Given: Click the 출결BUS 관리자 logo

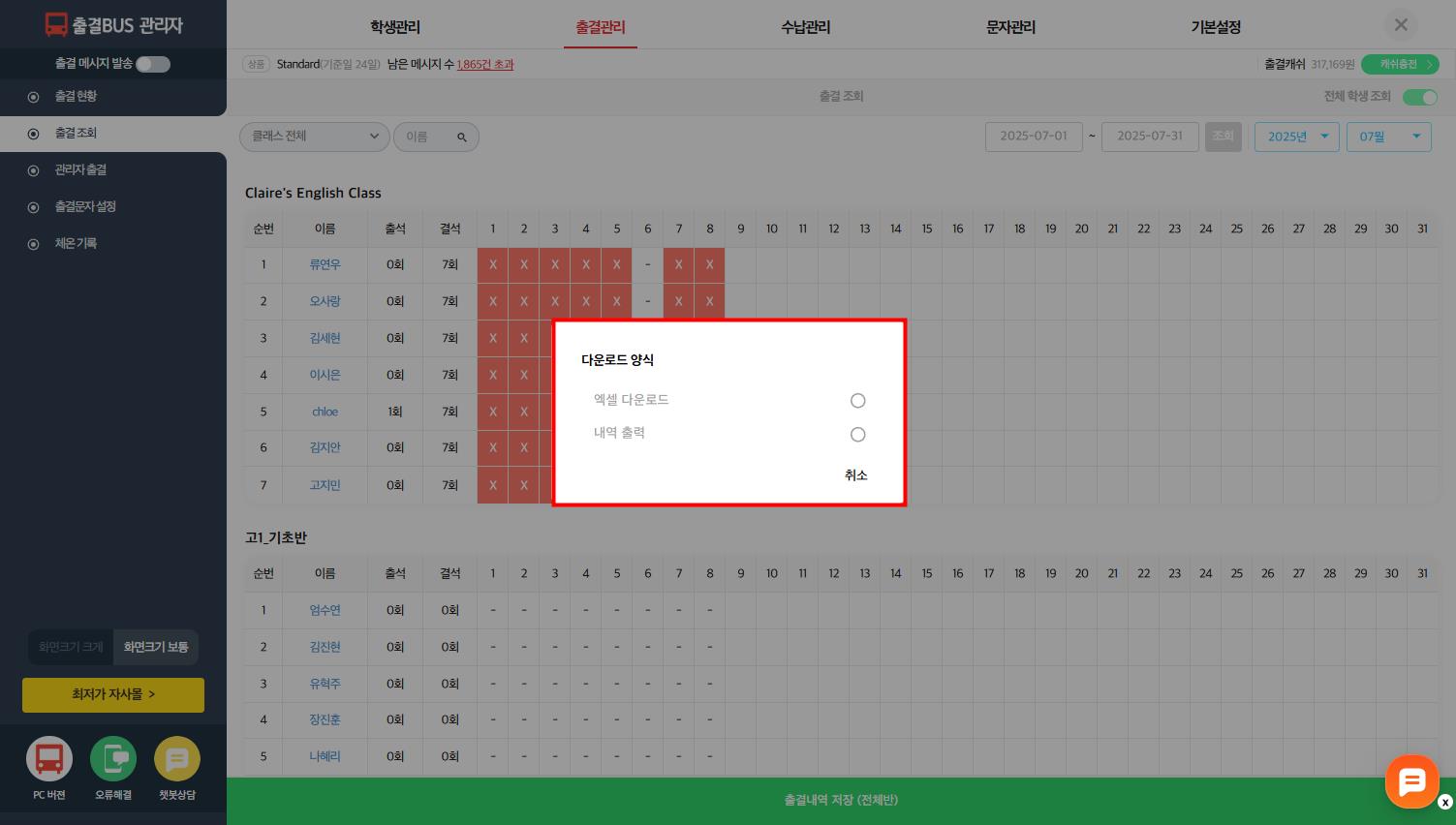Looking at the screenshot, I should pyautogui.click(x=113, y=25).
